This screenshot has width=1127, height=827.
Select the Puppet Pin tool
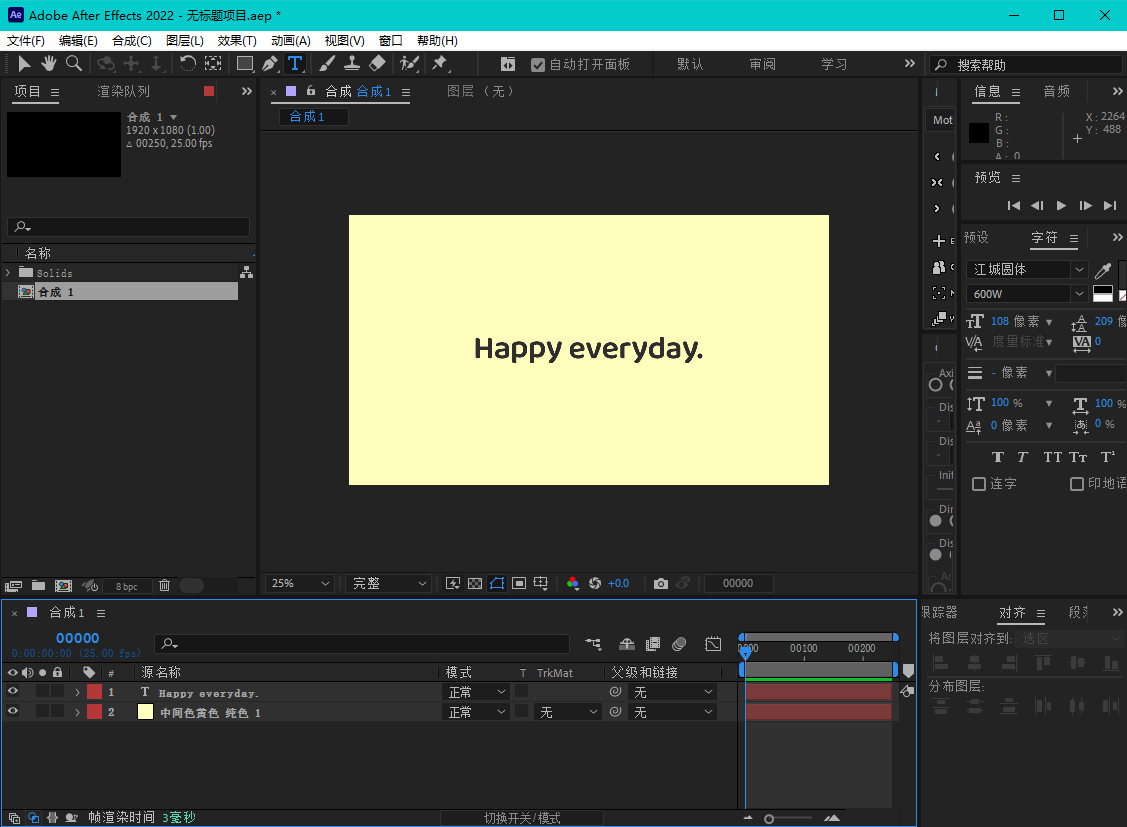tap(439, 64)
